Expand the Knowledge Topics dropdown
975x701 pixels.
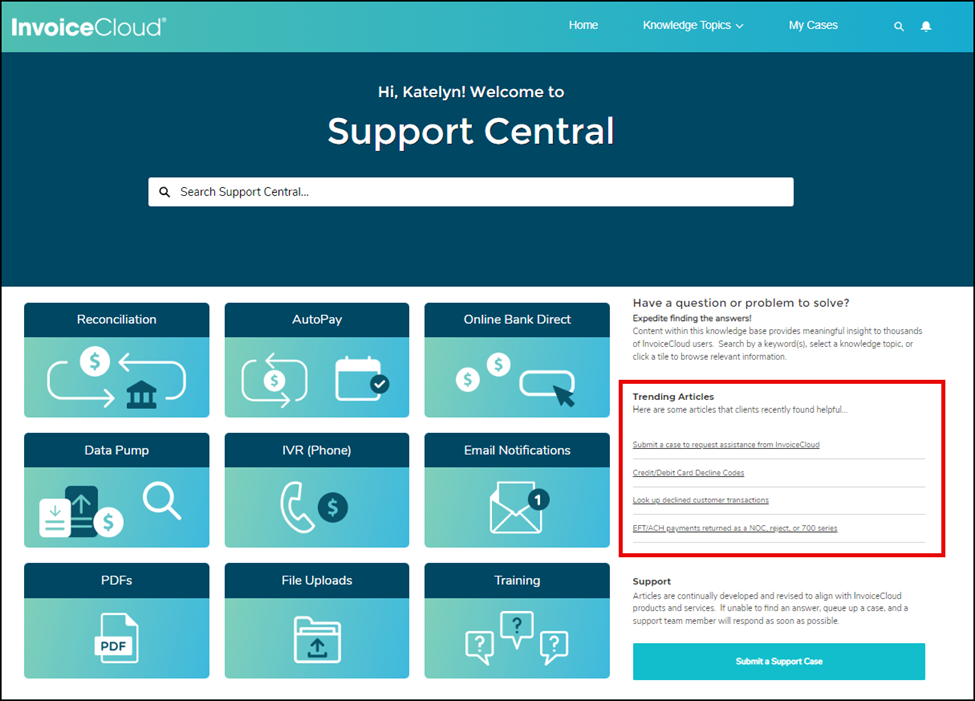tap(693, 26)
